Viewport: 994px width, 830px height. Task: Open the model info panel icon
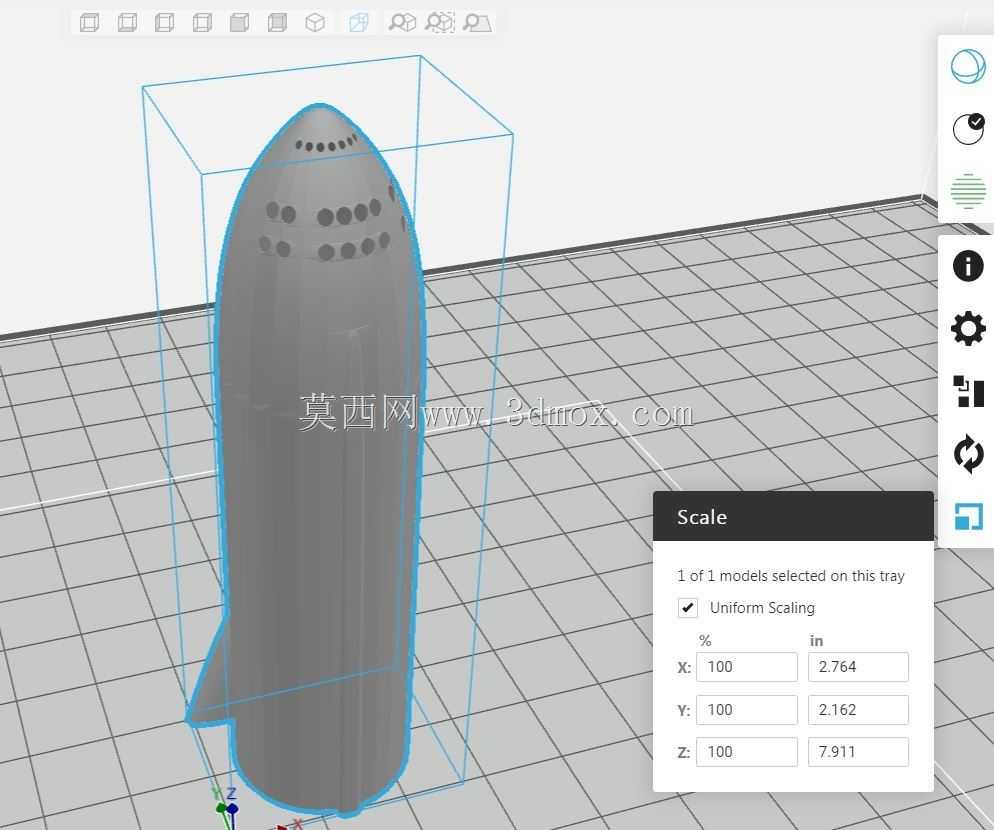coord(968,266)
